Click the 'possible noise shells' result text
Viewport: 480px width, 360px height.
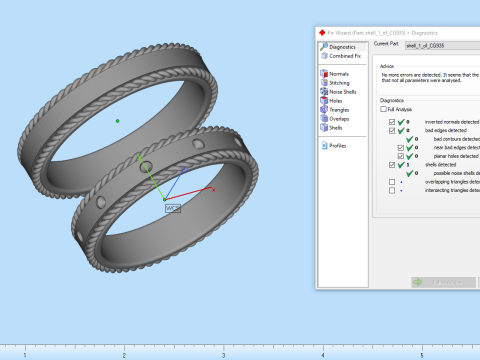point(457,173)
